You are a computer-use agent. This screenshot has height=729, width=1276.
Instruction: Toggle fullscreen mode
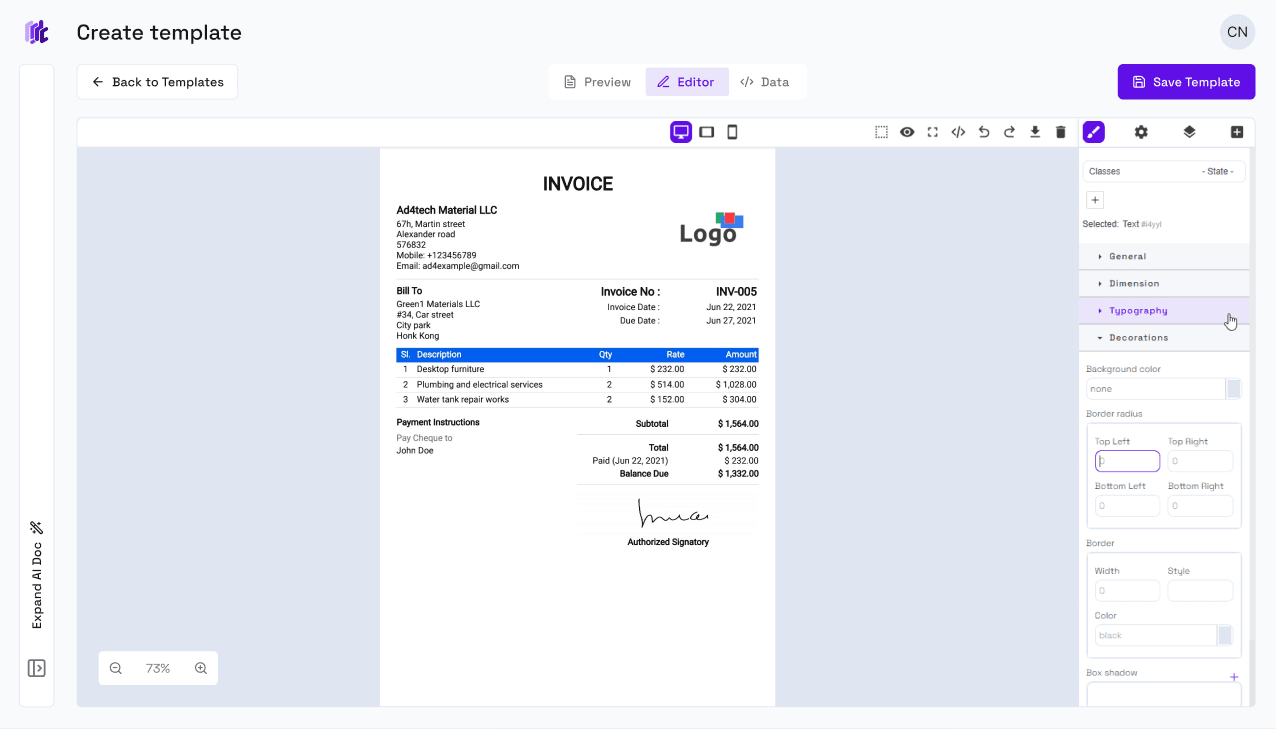pyautogui.click(x=932, y=131)
